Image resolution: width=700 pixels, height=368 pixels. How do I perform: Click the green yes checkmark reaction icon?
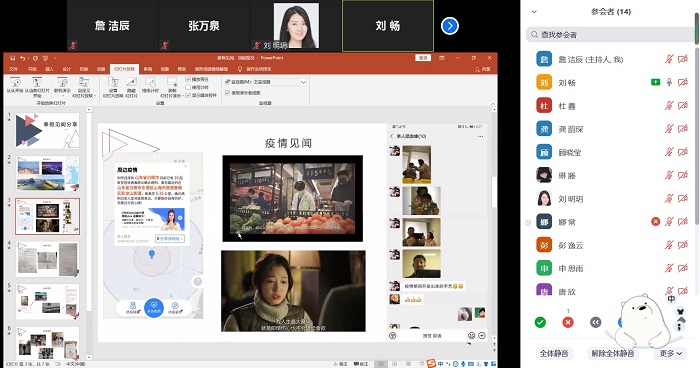tap(540, 322)
